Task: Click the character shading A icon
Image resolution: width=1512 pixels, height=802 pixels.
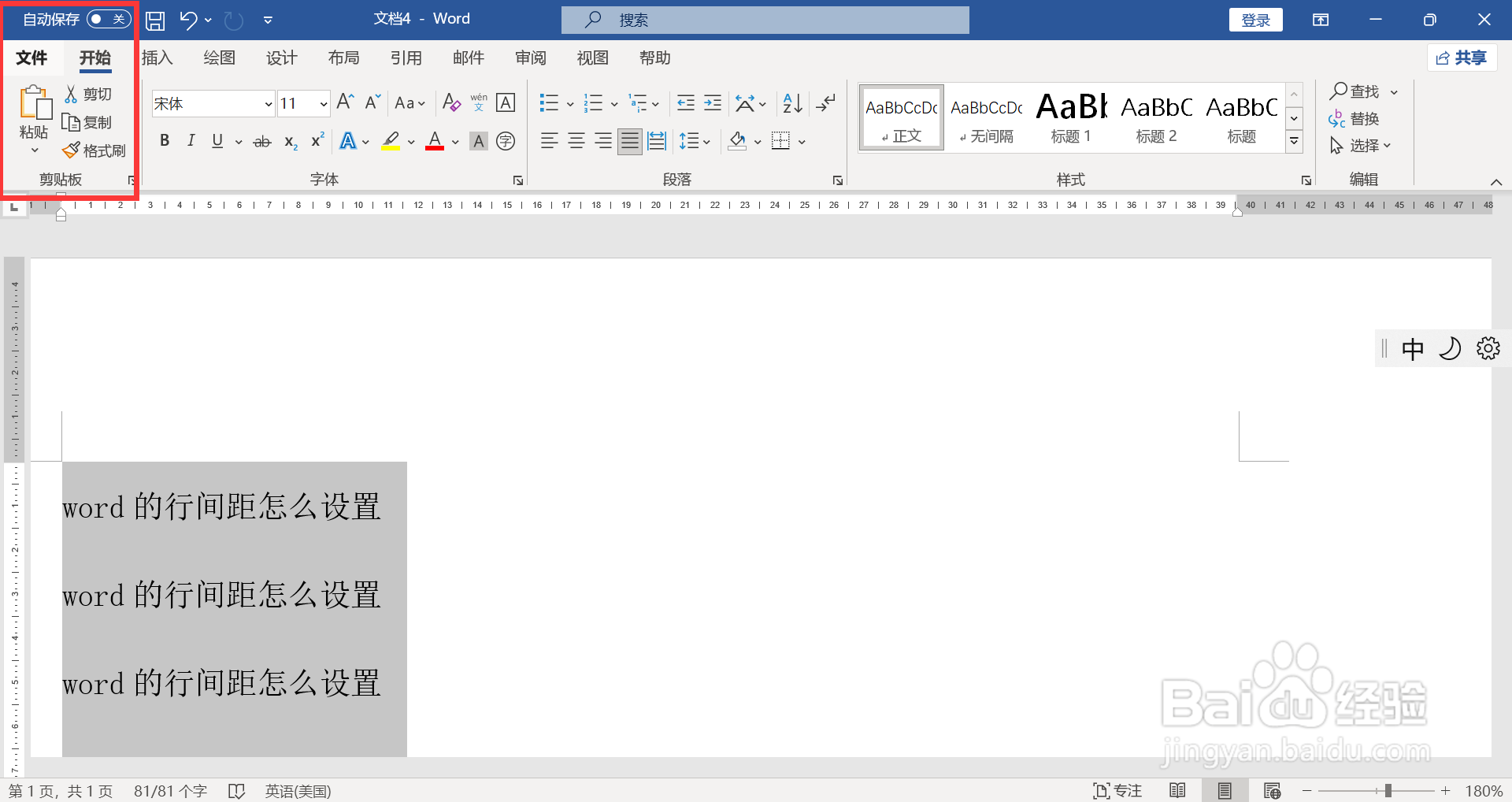Action: (478, 141)
